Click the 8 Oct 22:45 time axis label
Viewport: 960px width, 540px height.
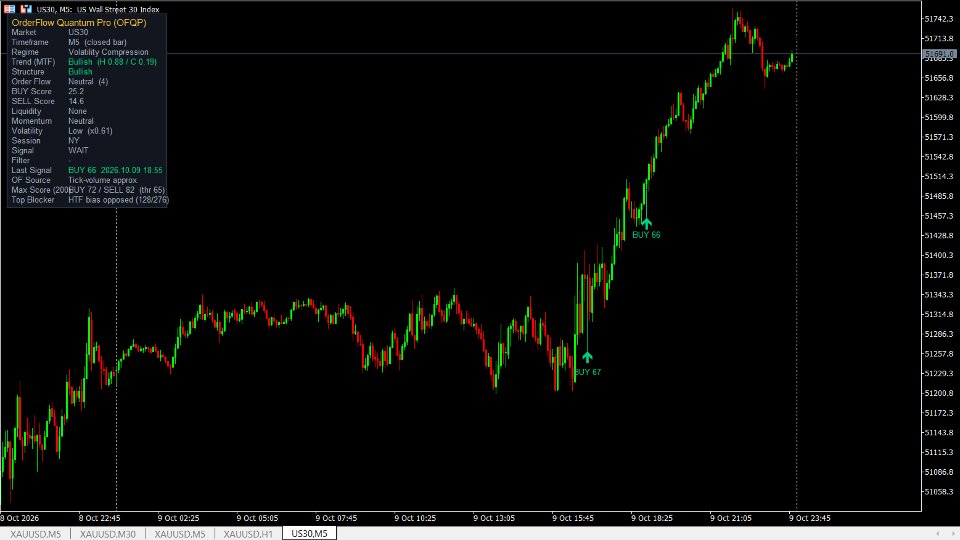point(100,518)
